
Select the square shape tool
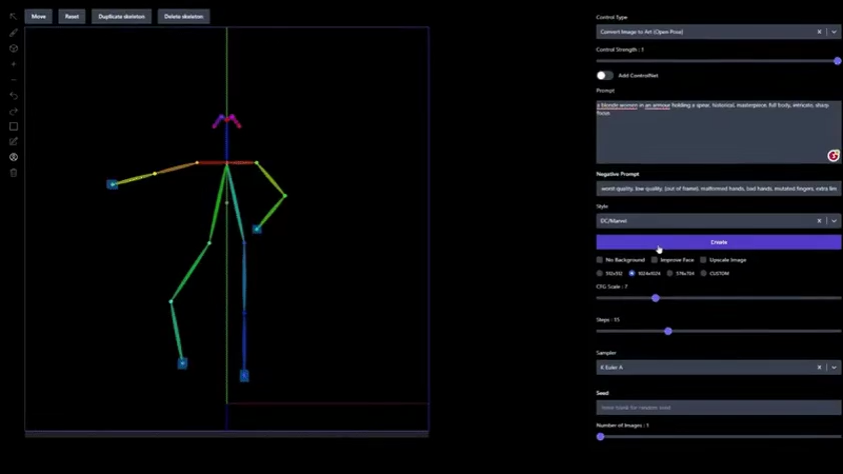tap(13, 126)
